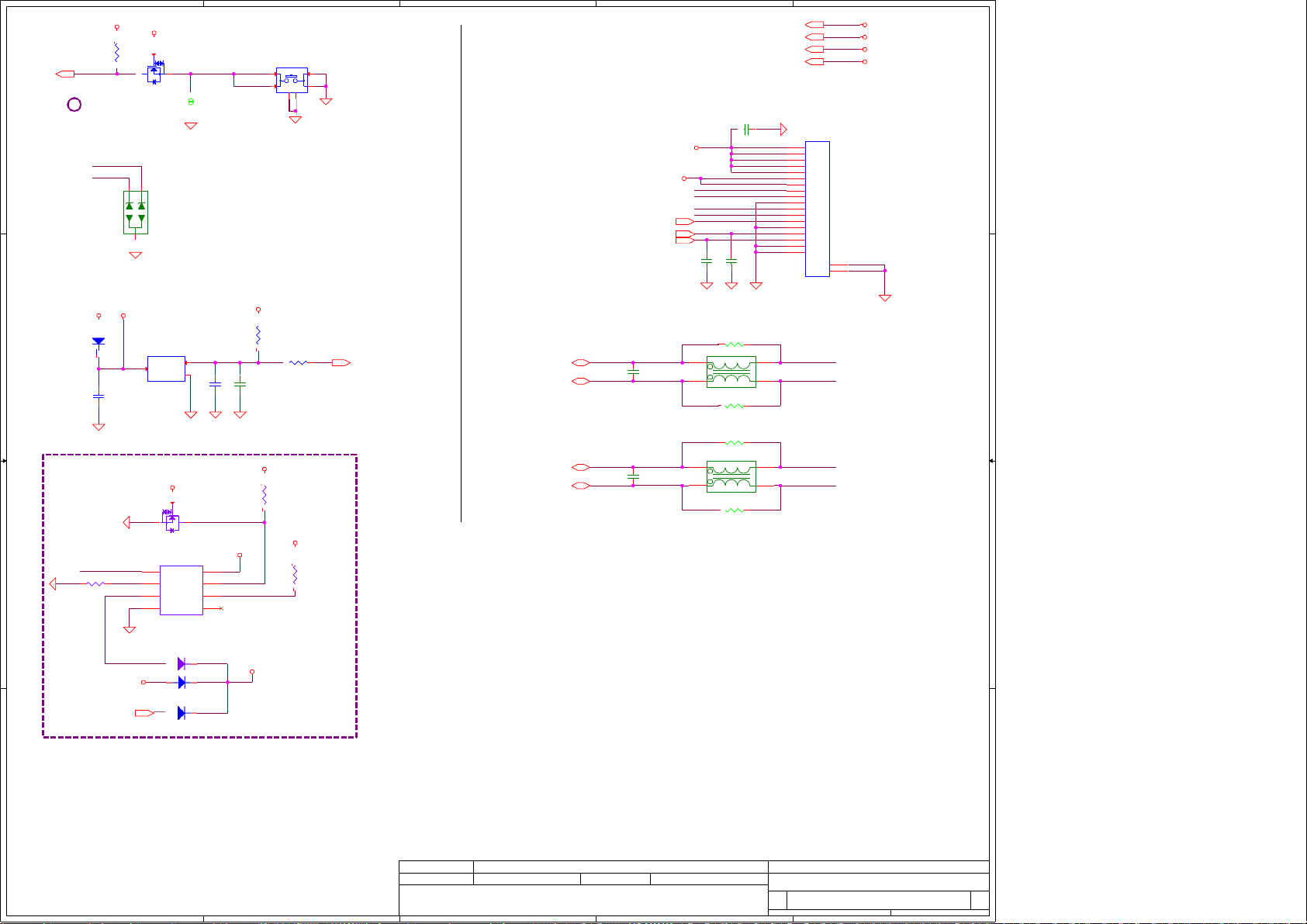
Task: Click the green resistor below lower choke
Action: tap(733, 510)
